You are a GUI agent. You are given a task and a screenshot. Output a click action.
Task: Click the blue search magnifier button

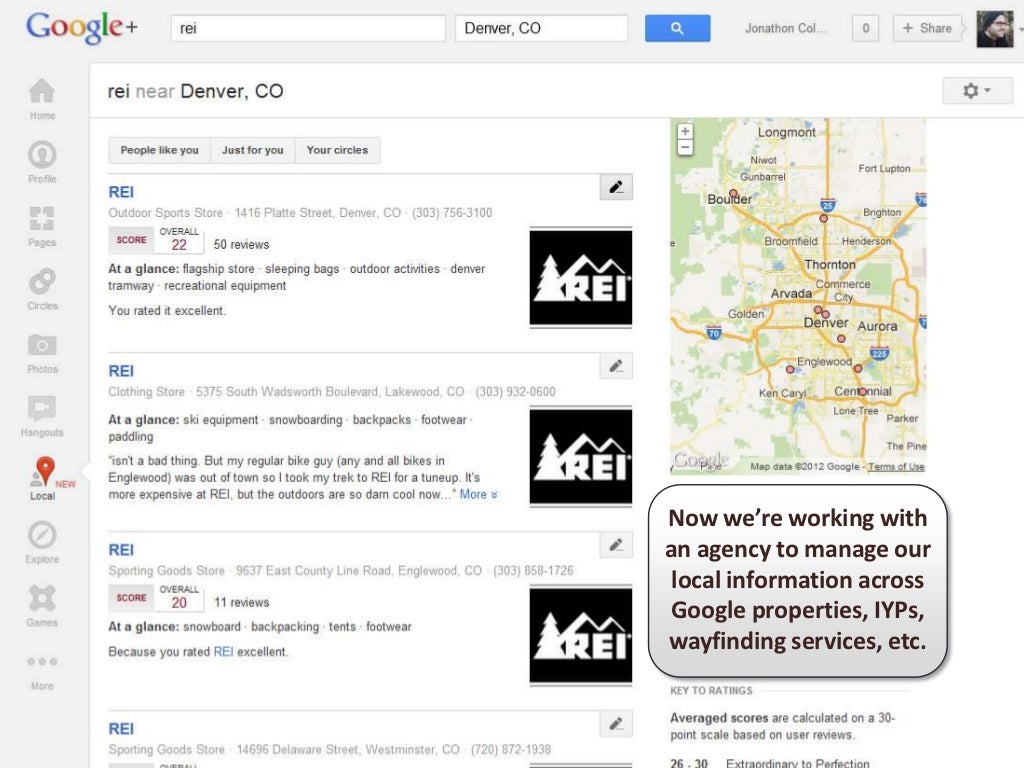(x=677, y=28)
